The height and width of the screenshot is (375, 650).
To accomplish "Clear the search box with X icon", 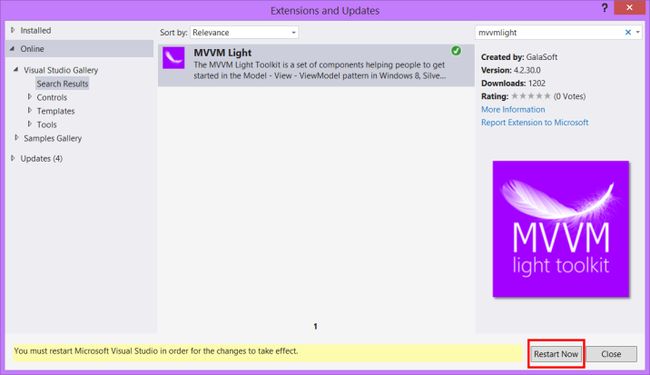I will tap(628, 32).
